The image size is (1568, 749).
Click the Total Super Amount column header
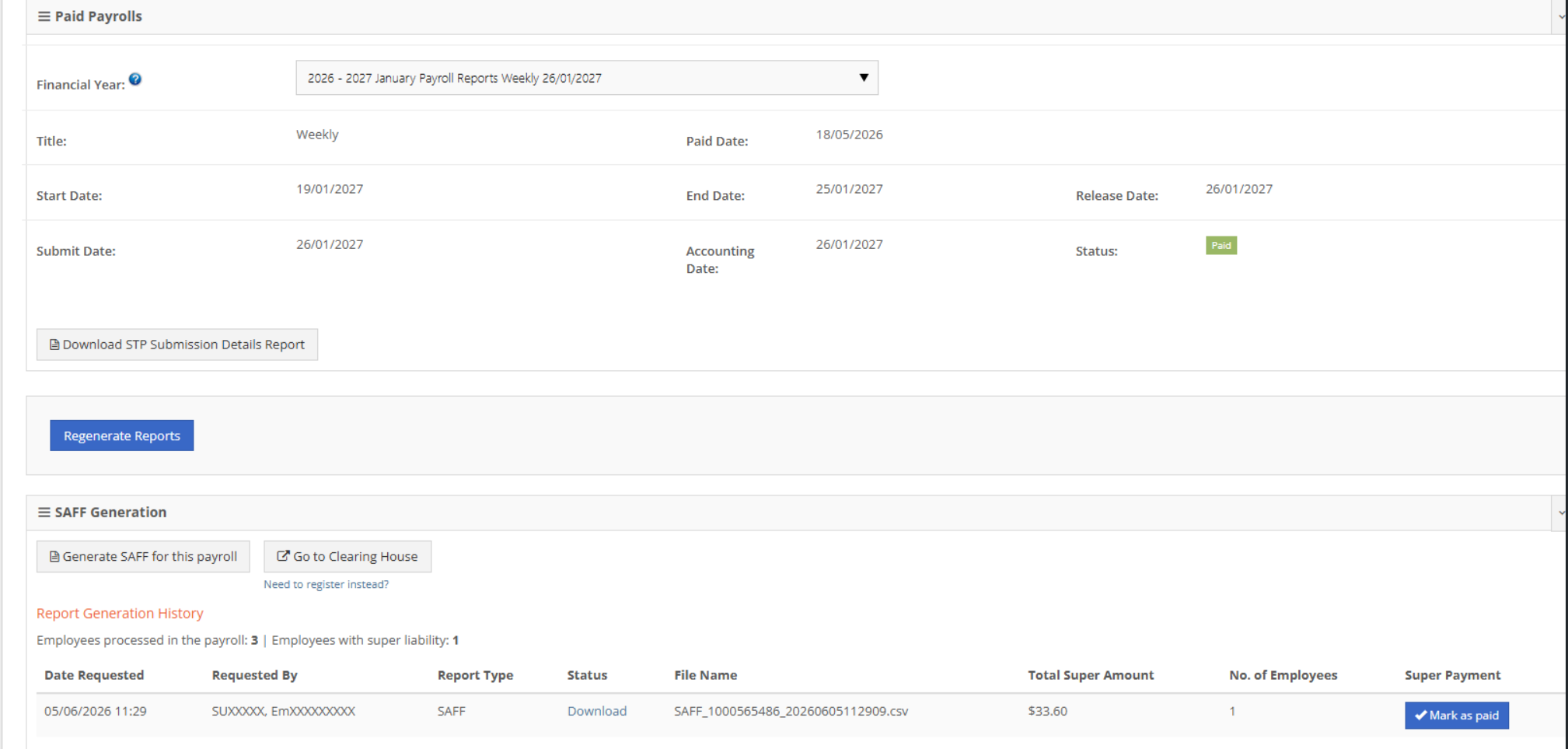(1091, 675)
